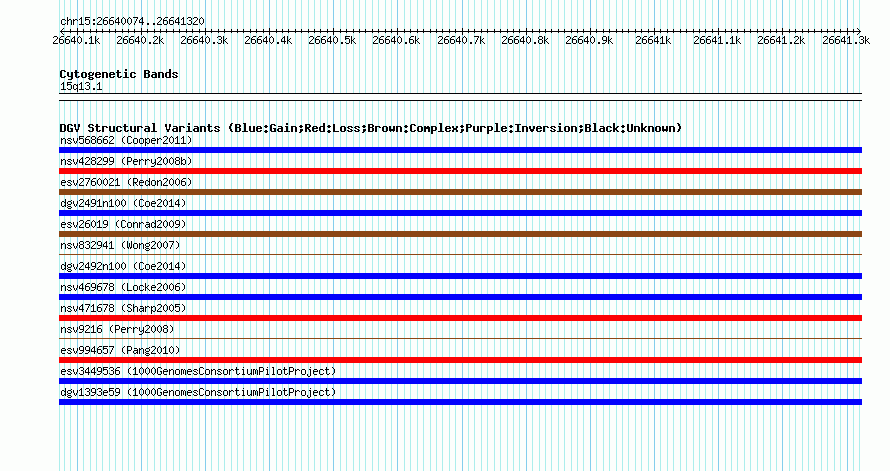Click the nsv568662 (Cooper2011) blue gain bar
Viewport: 890px width, 471px height.
tap(460, 150)
